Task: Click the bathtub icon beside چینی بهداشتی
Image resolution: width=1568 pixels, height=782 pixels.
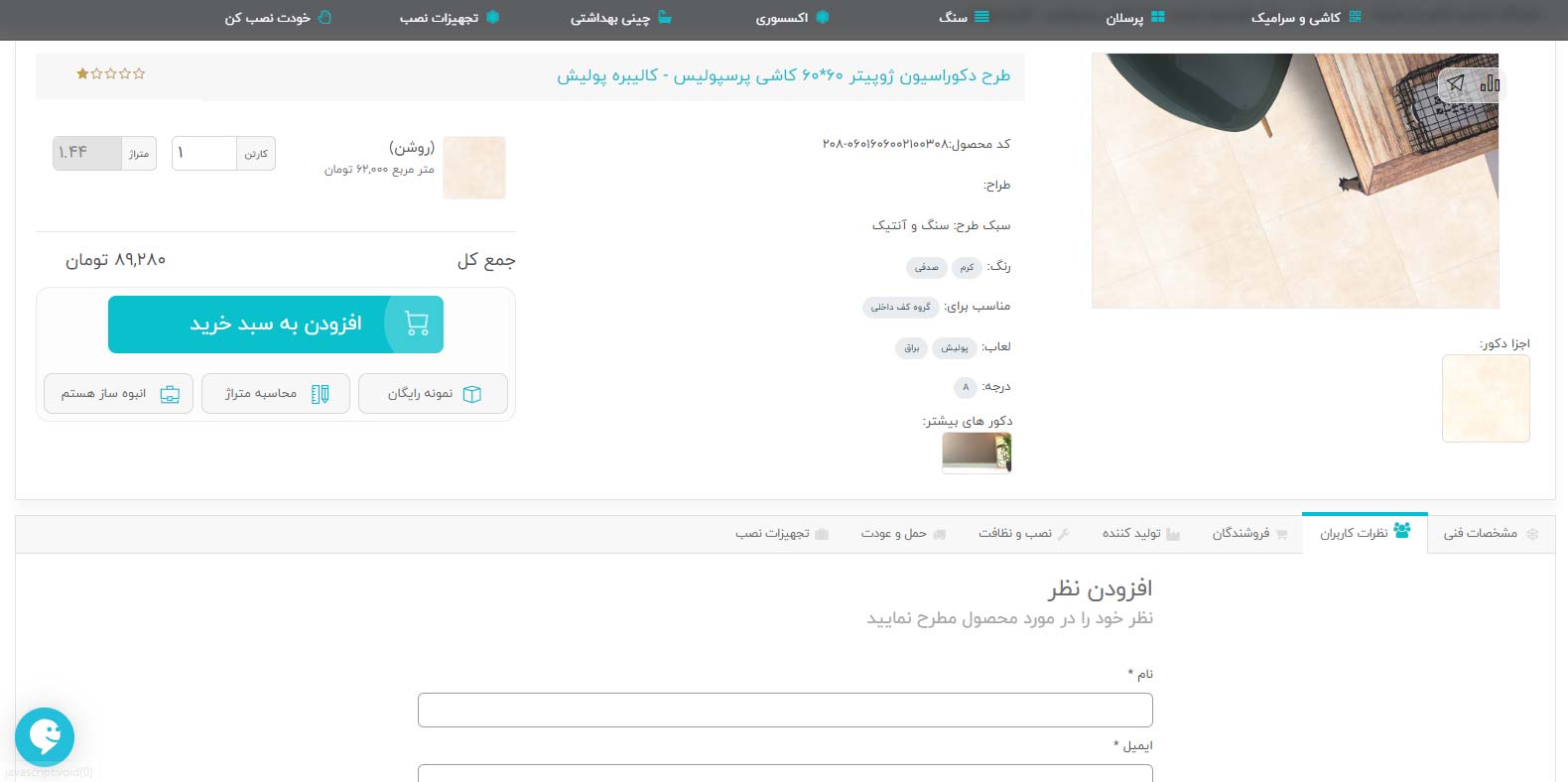Action: click(x=665, y=17)
